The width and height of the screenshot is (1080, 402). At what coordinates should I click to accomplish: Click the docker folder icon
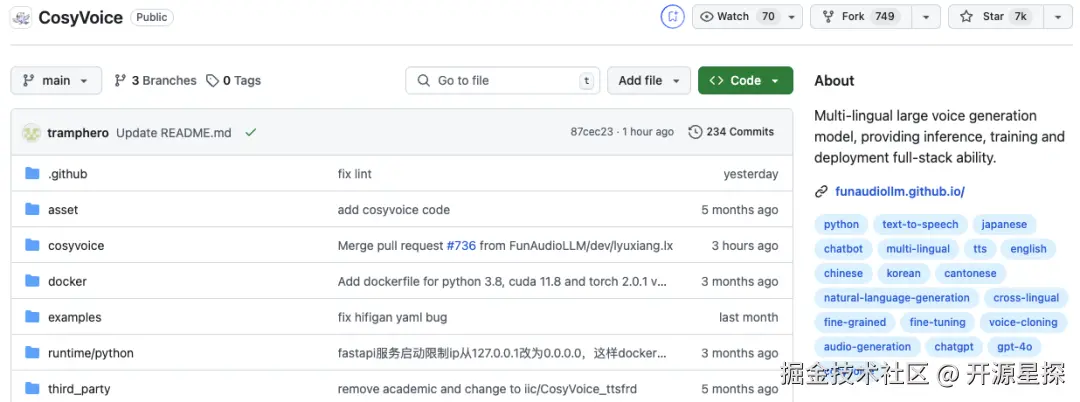(x=32, y=281)
